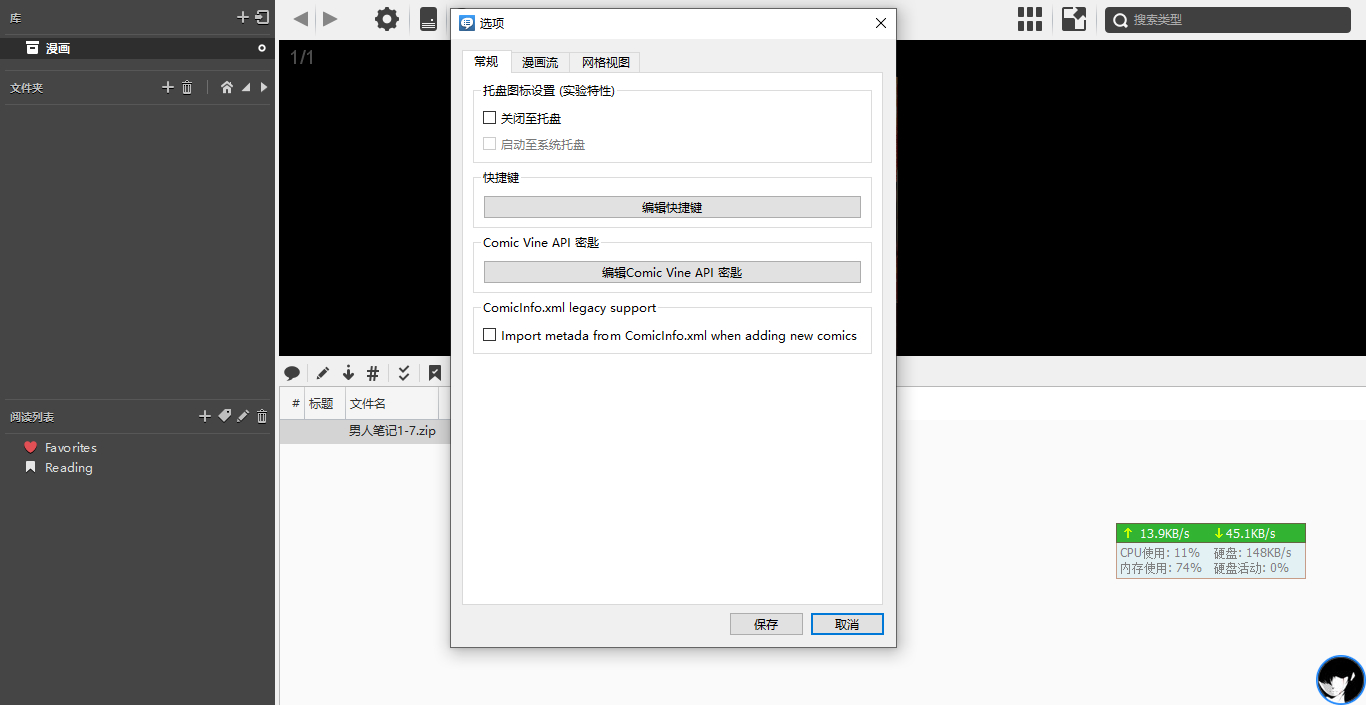Viewport: 1366px width, 705px height.
Task: Check Import metada from ComicInfo.xml checkbox
Action: tap(490, 335)
